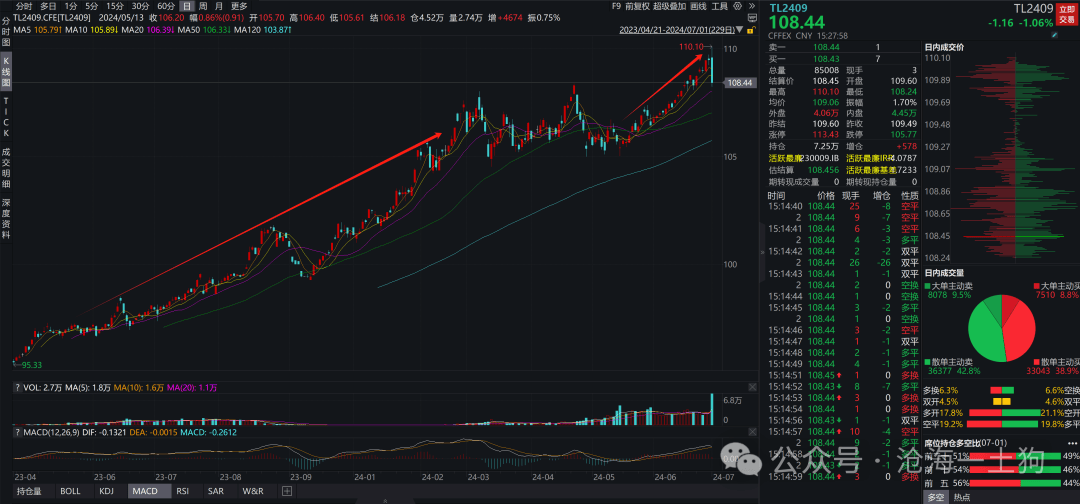
Task: Select the monthly 月 period
Action: pos(219,6)
